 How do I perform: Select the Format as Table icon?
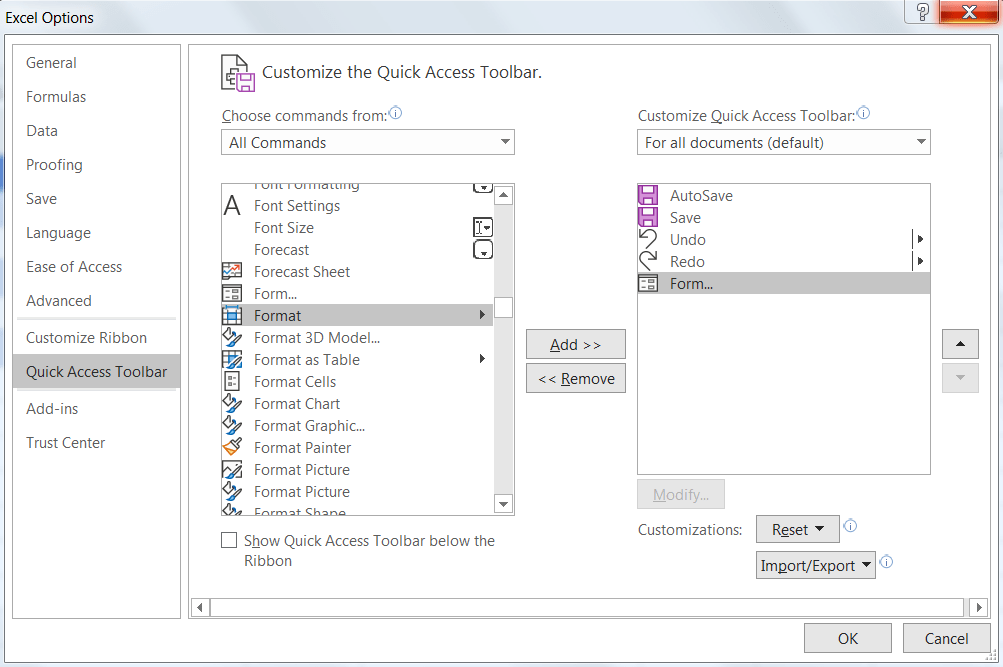232,360
